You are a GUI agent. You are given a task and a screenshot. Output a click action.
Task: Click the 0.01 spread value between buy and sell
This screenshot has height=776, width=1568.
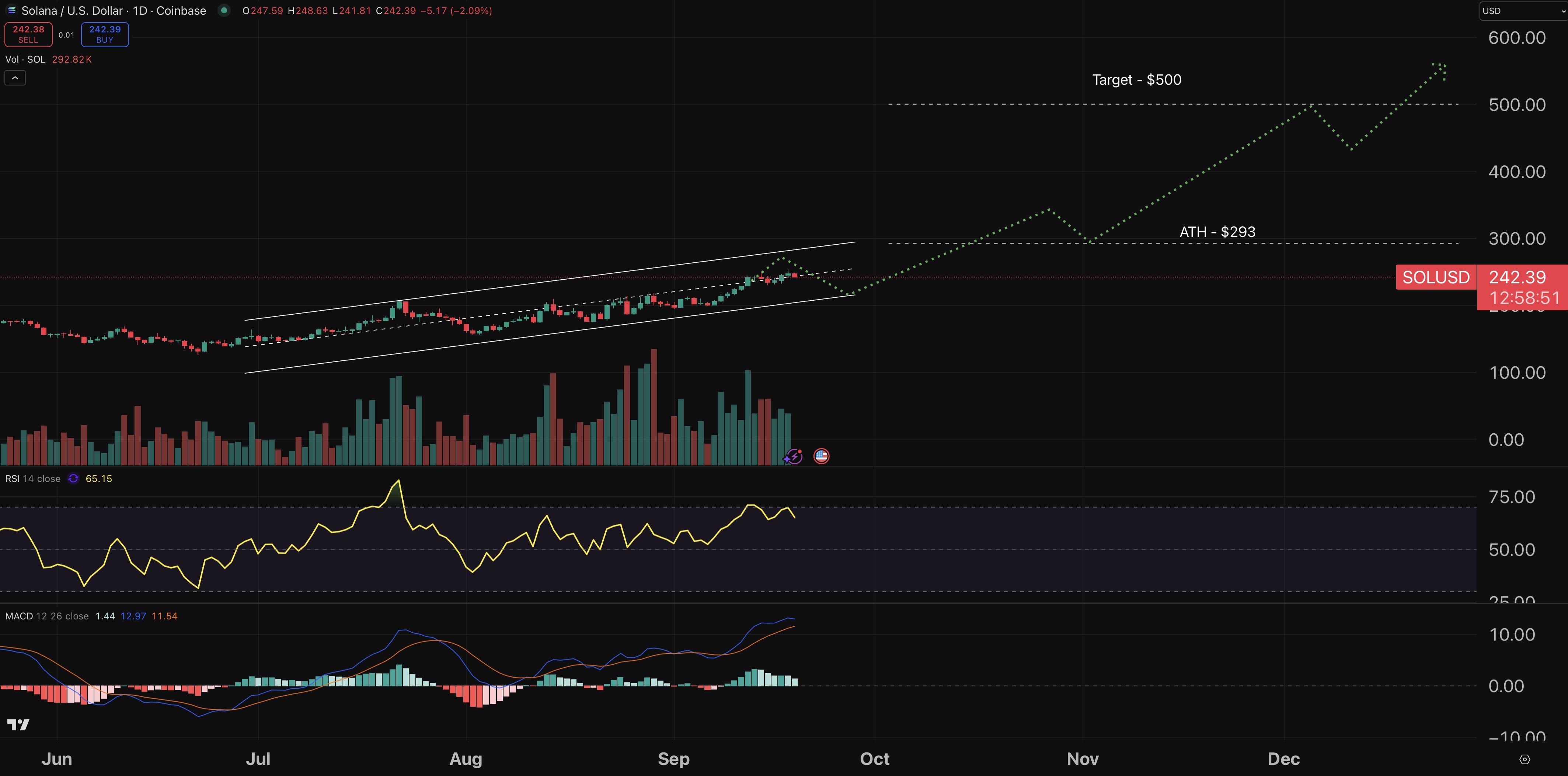pos(66,35)
